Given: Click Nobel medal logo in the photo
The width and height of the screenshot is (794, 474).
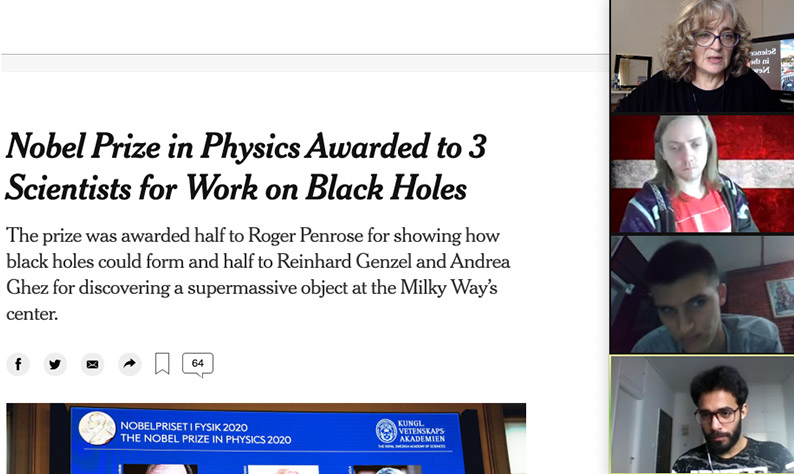Looking at the screenshot, I should 97,428.
